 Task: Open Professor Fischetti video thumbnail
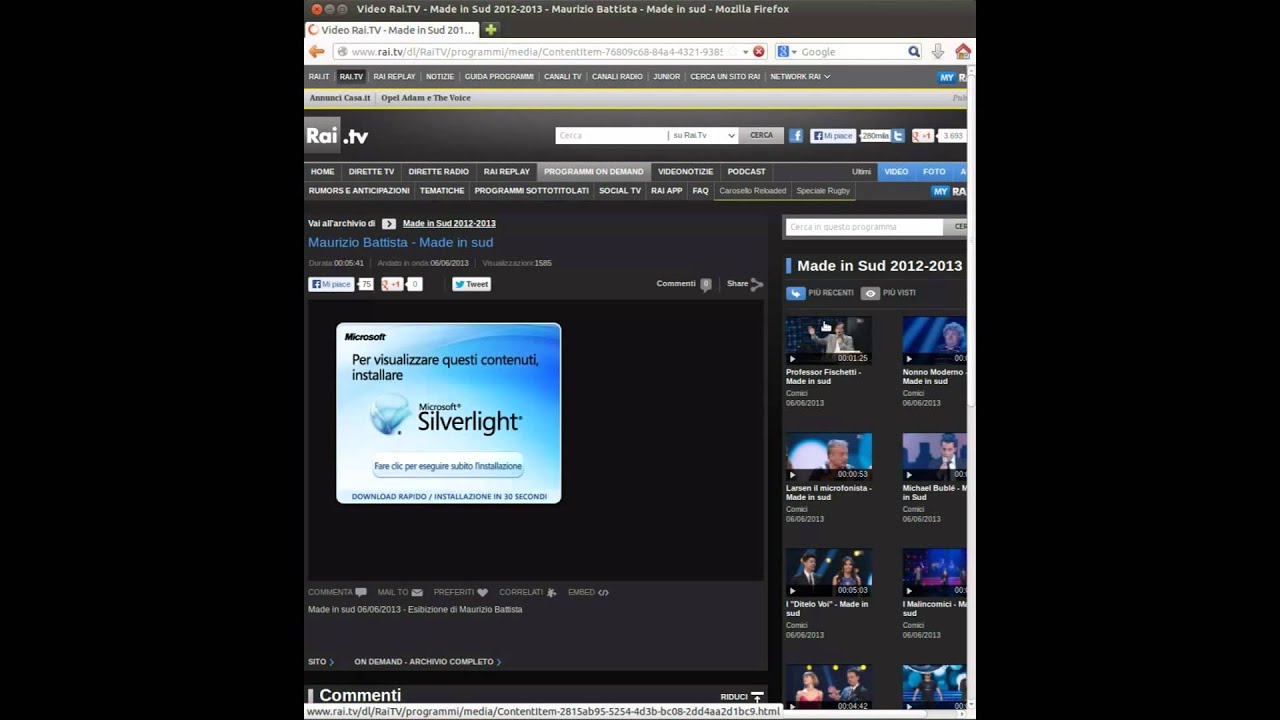[829, 340]
